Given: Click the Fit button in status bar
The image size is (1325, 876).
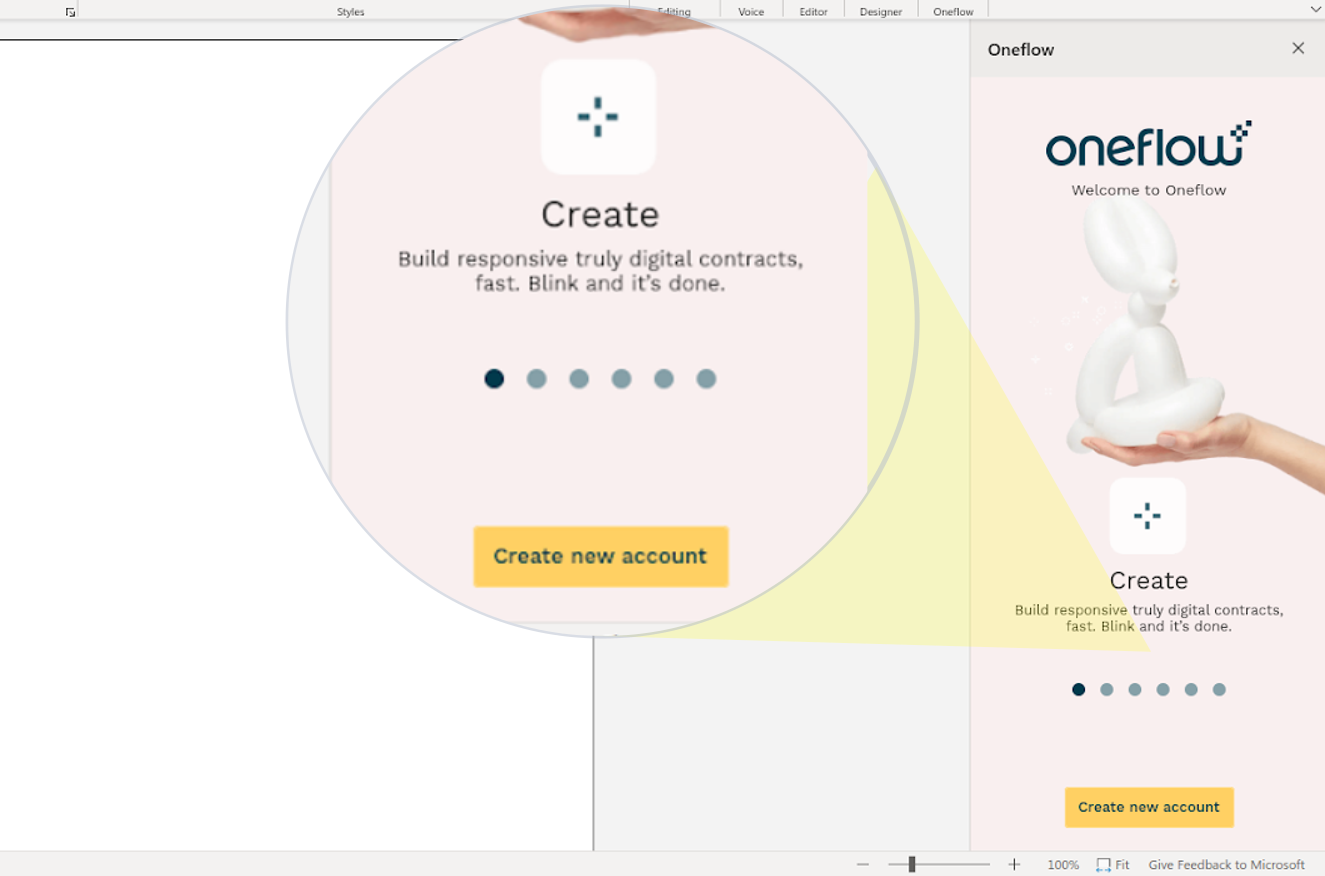Looking at the screenshot, I should [x=1113, y=865].
